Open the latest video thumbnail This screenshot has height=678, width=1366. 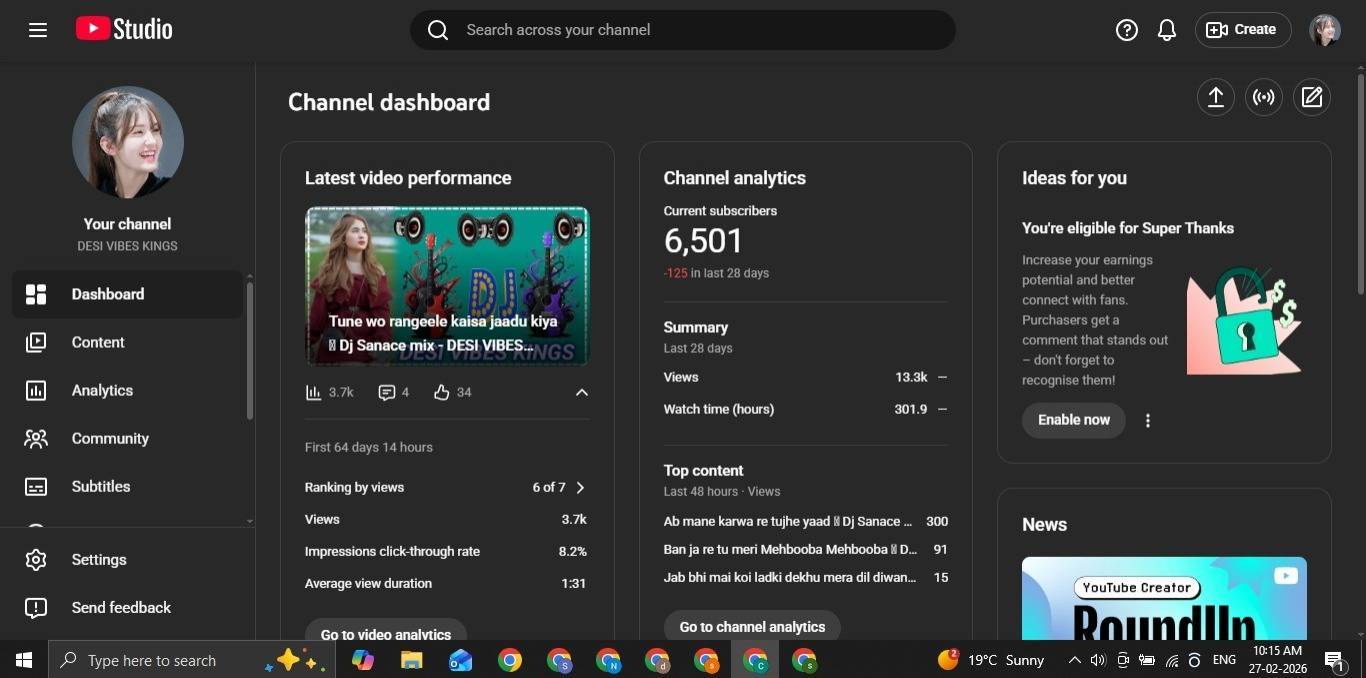(447, 286)
